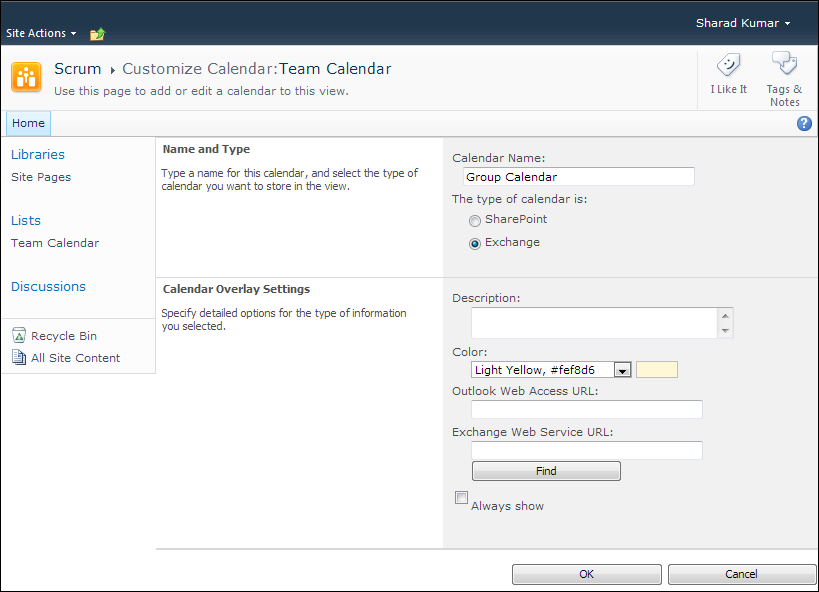Click the Description scrollbar up arrow
The height and width of the screenshot is (592, 819).
[725, 316]
